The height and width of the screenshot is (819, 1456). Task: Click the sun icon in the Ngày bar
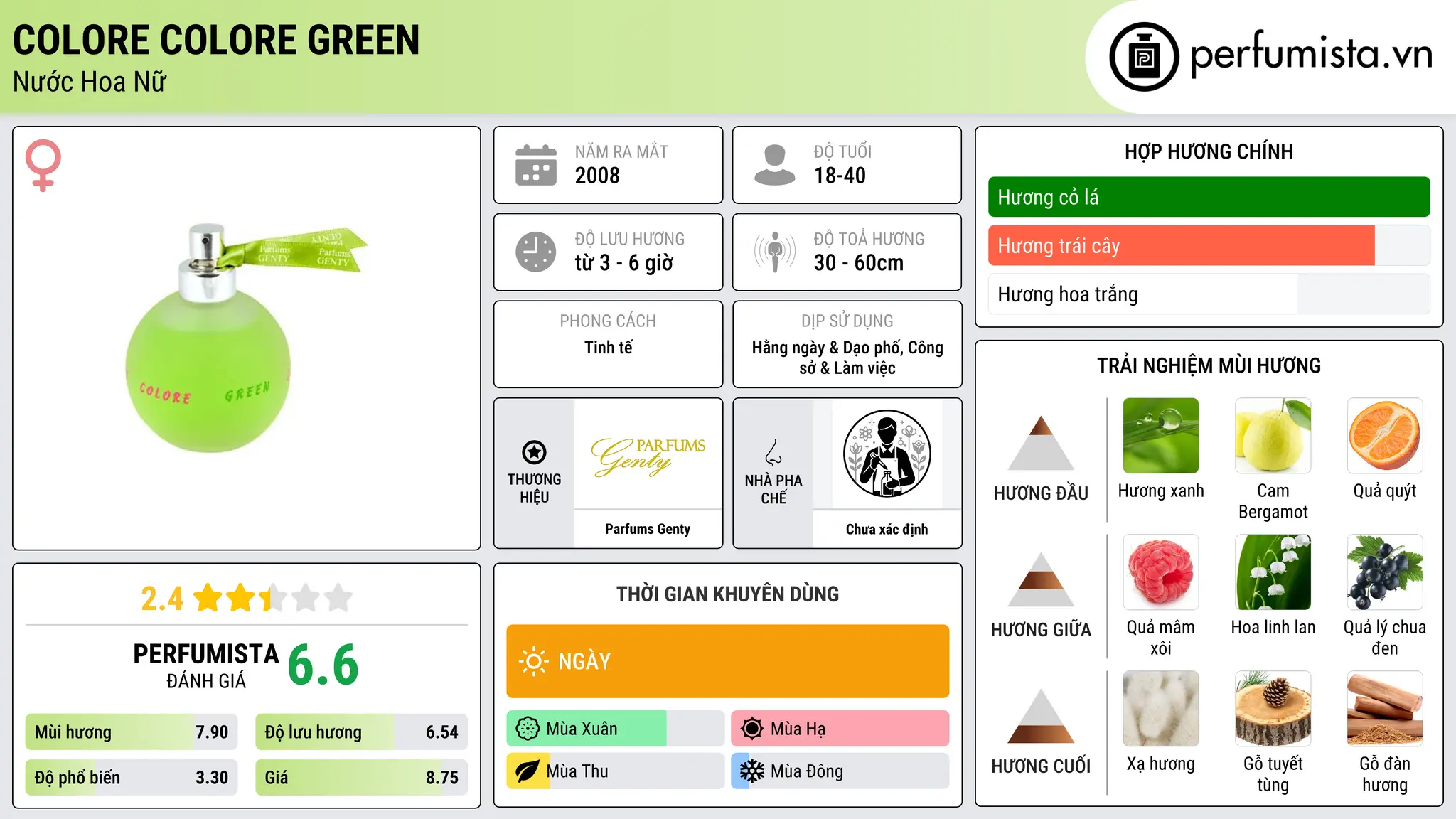pyautogui.click(x=533, y=661)
